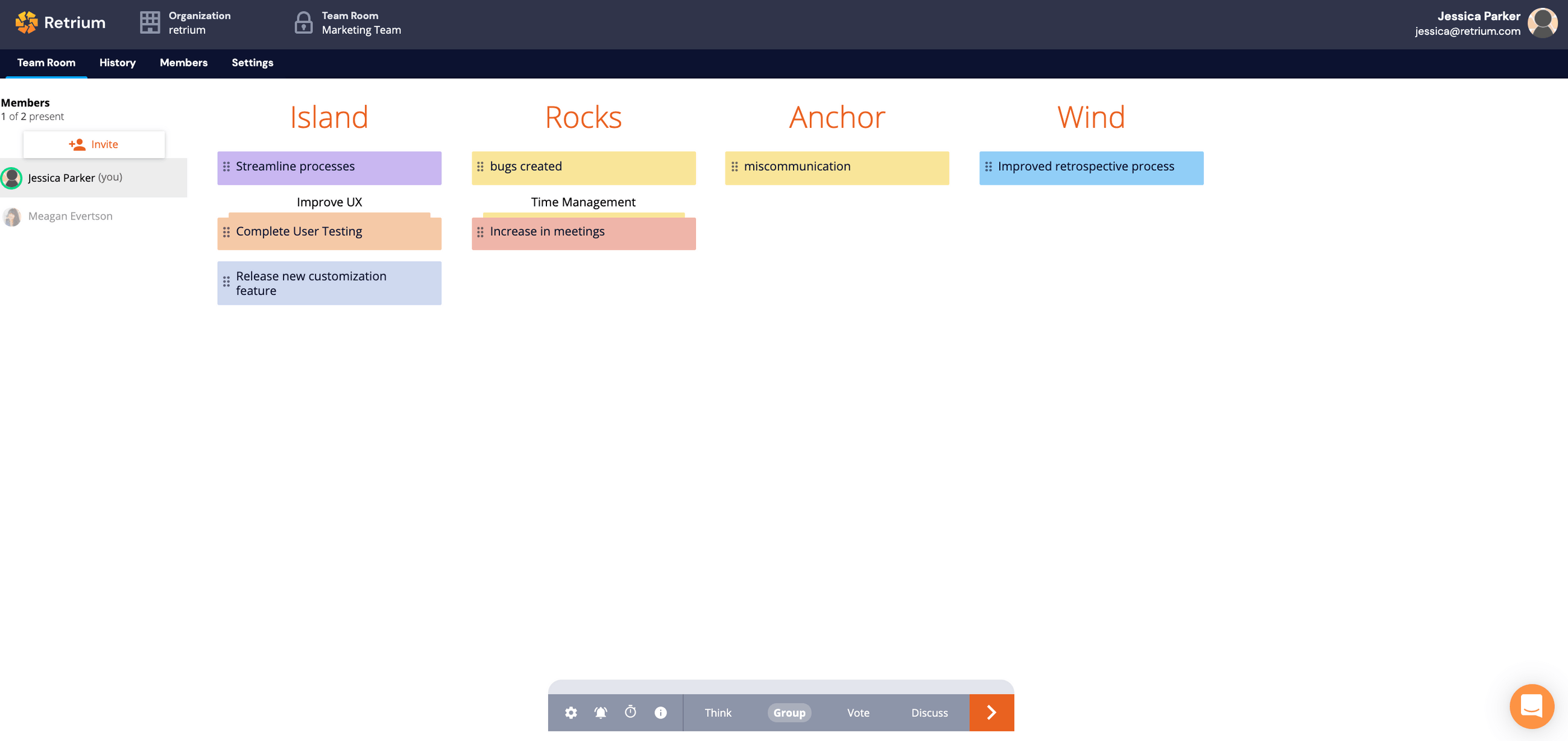Select the blue Improved retrospective process note
Screen dimensions: 1568x741
pyautogui.click(x=1090, y=167)
